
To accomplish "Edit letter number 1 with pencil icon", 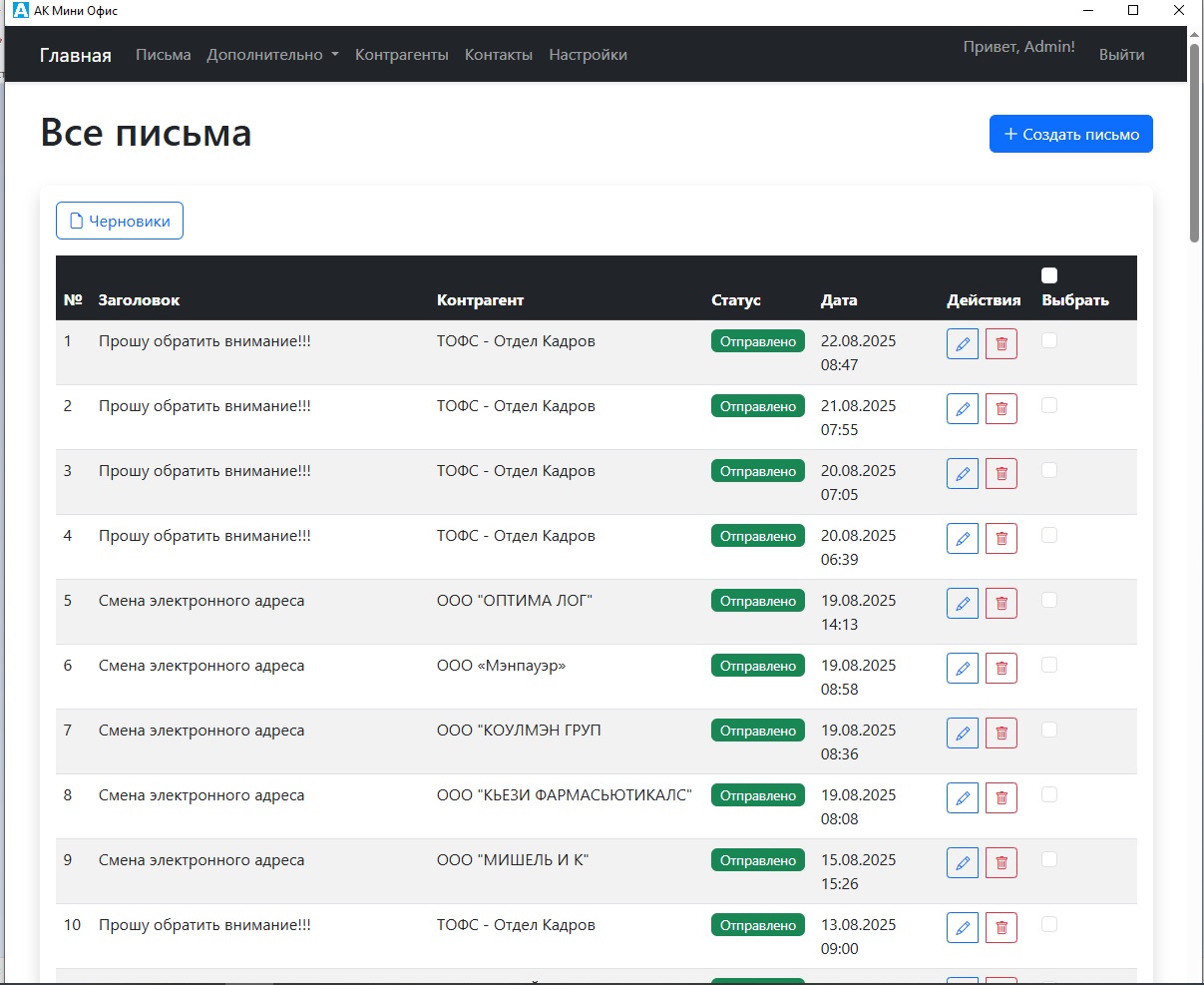I will 963,344.
